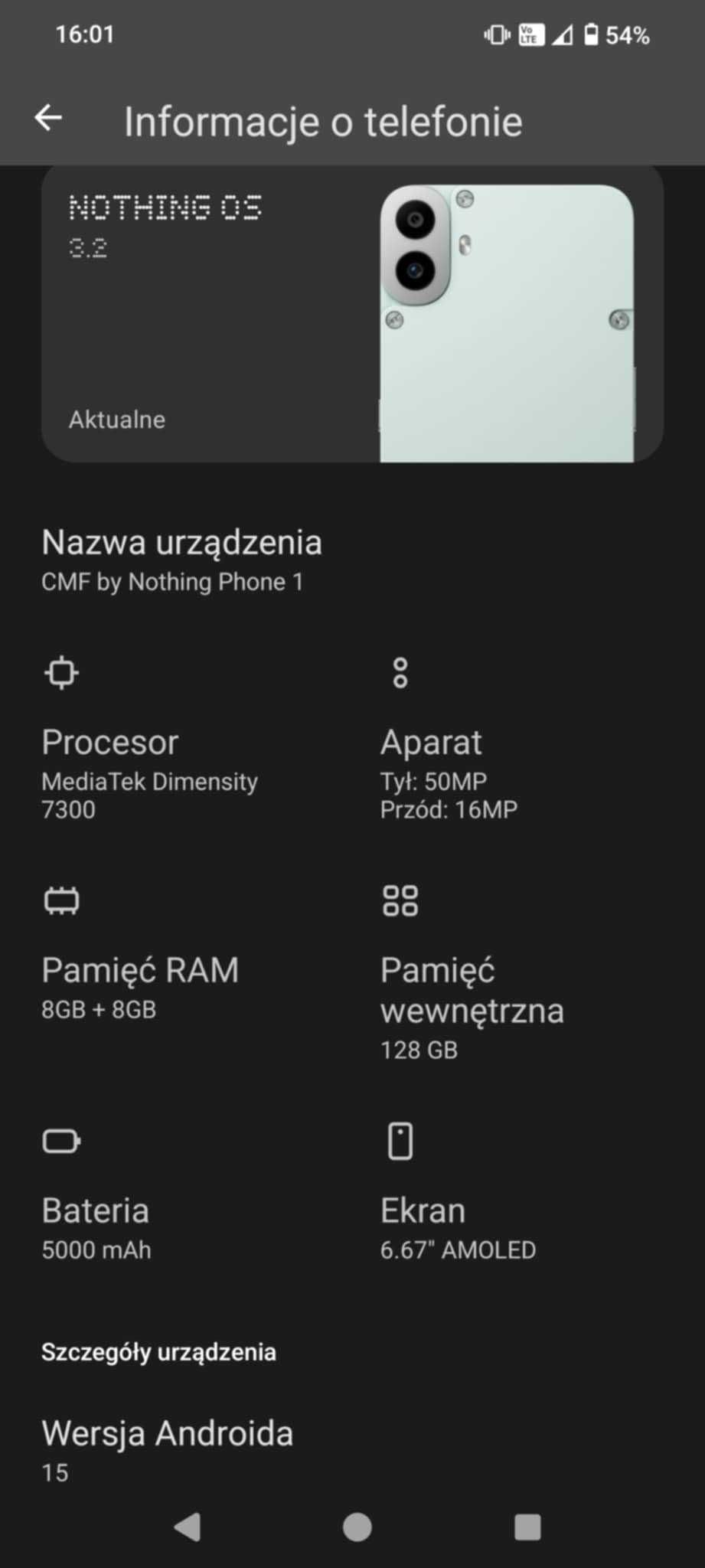
Task: Tap the 8GB + 8GB RAM value
Action: point(99,1010)
